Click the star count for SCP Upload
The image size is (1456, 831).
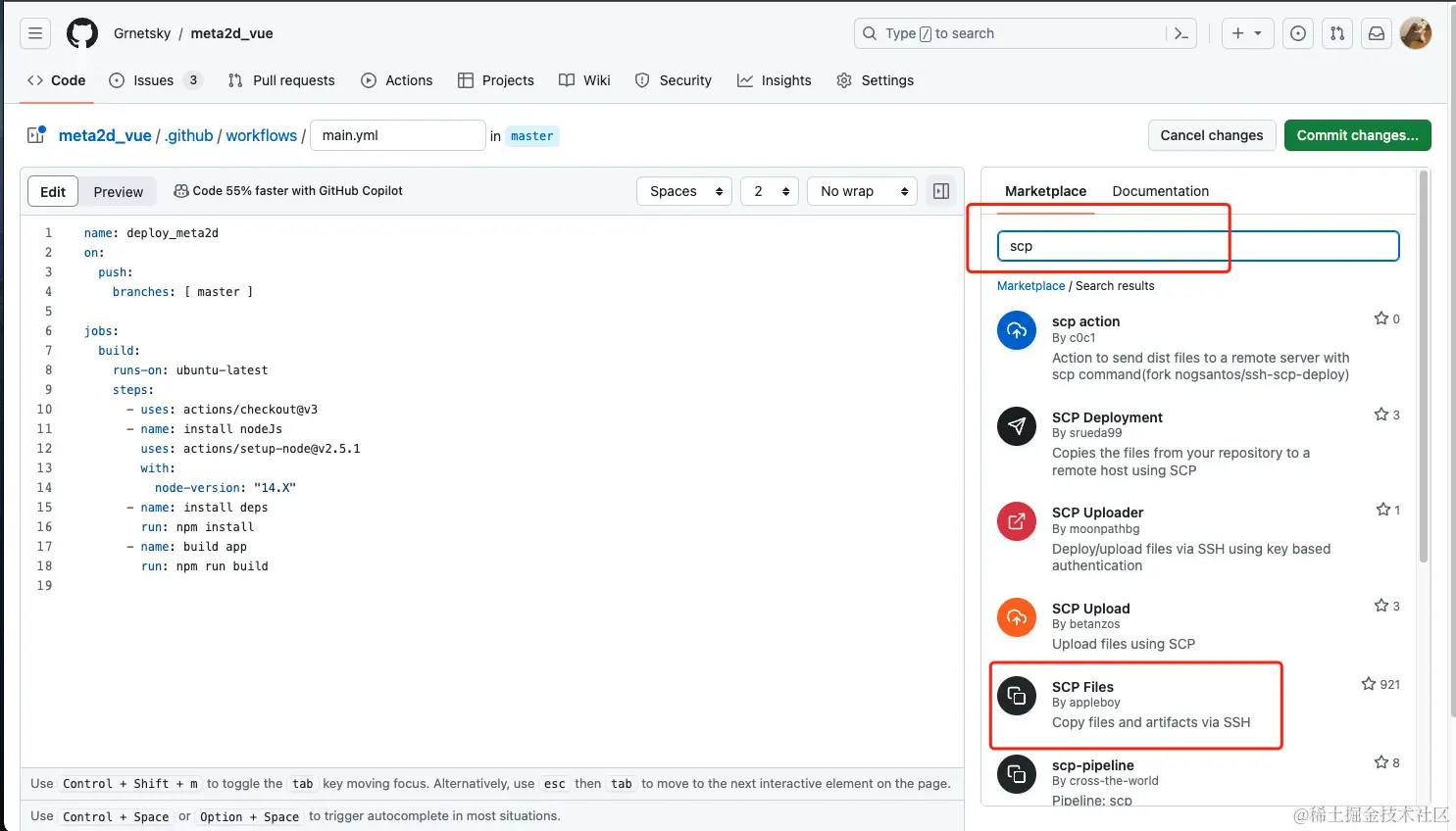coord(1387,606)
